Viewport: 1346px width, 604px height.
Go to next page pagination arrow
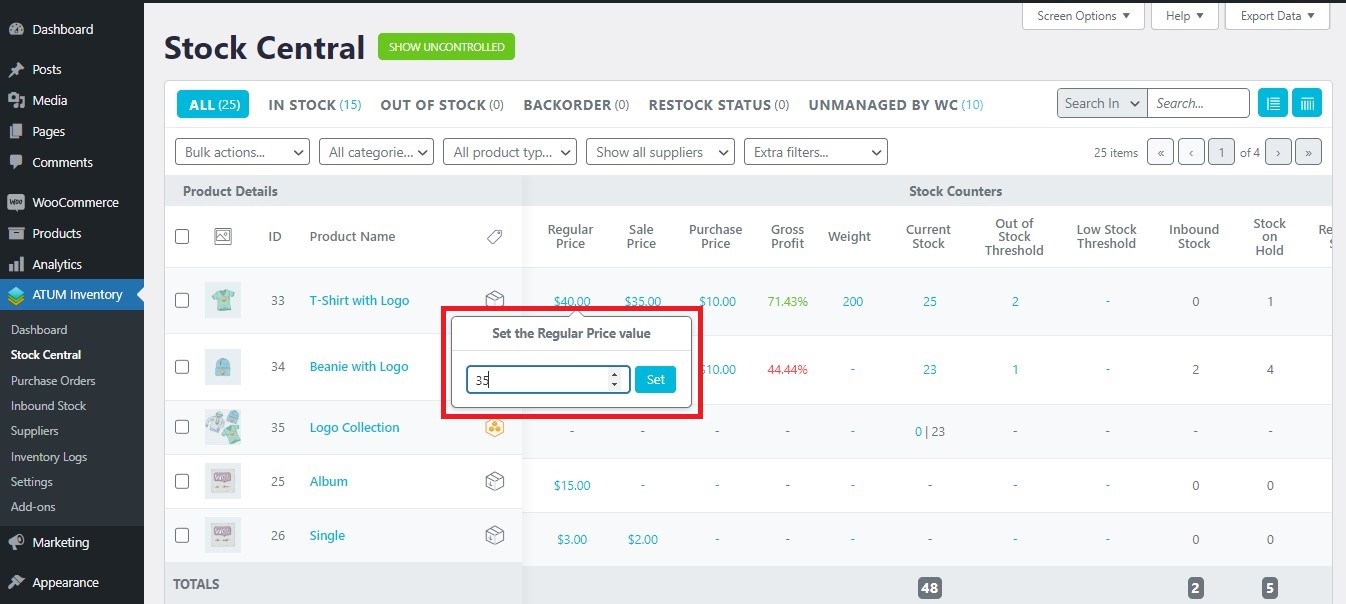pos(1278,153)
